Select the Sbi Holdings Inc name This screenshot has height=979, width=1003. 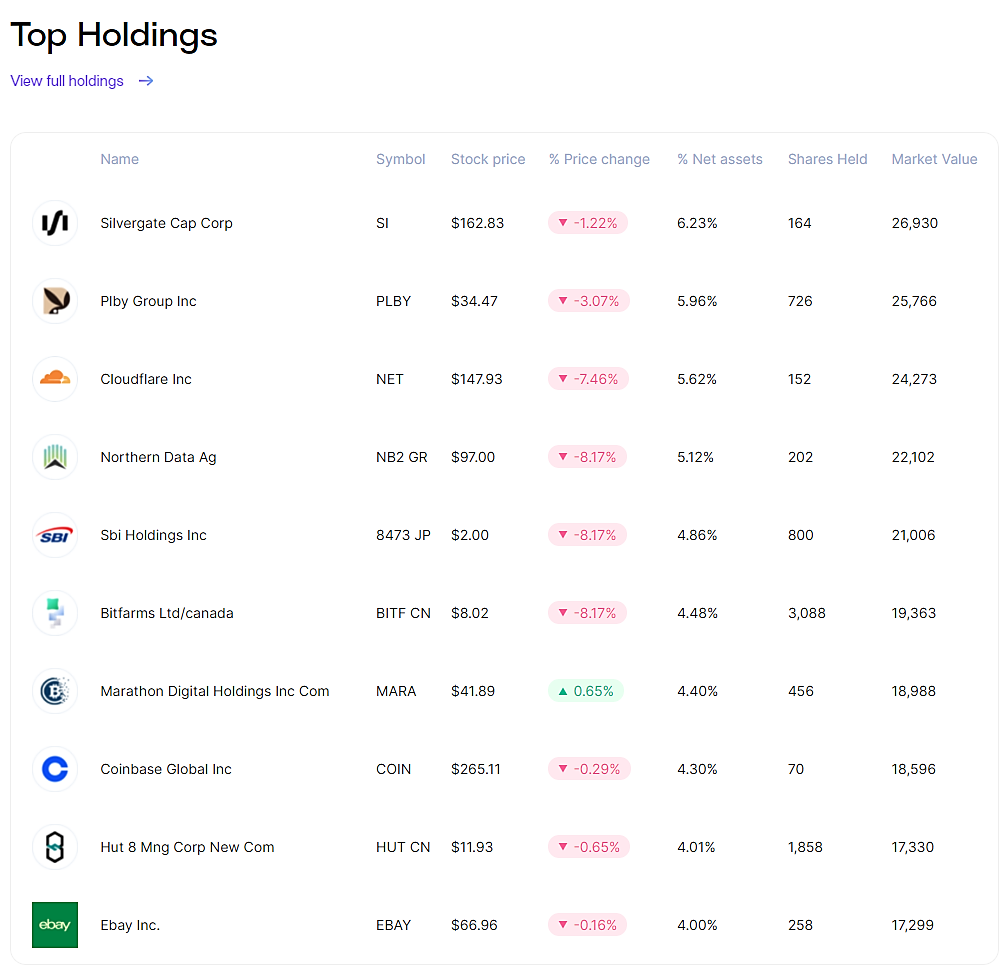(x=154, y=536)
